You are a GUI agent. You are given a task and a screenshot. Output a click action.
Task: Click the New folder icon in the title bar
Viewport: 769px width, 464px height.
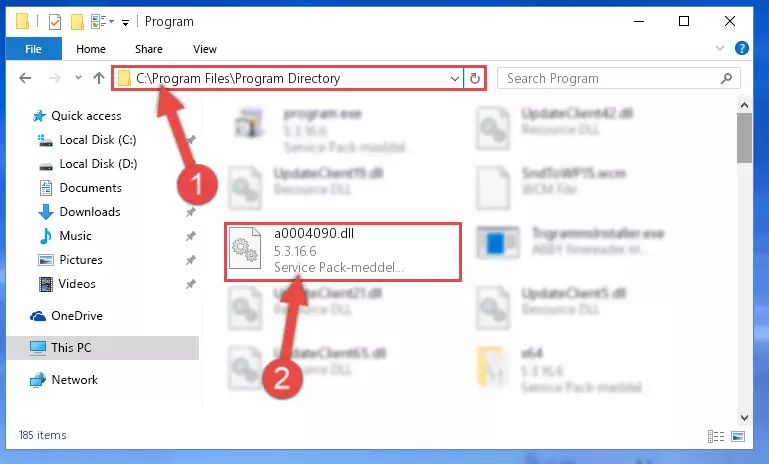(x=77, y=22)
